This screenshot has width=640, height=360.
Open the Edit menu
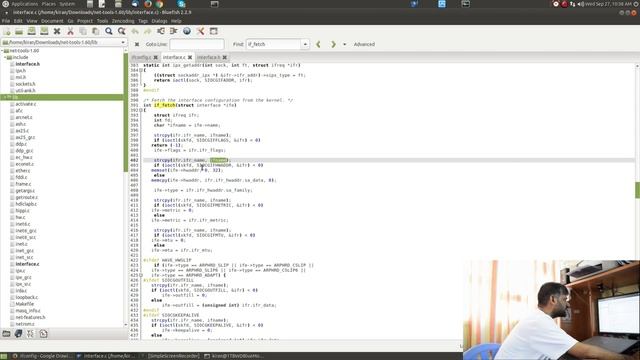click(18, 21)
